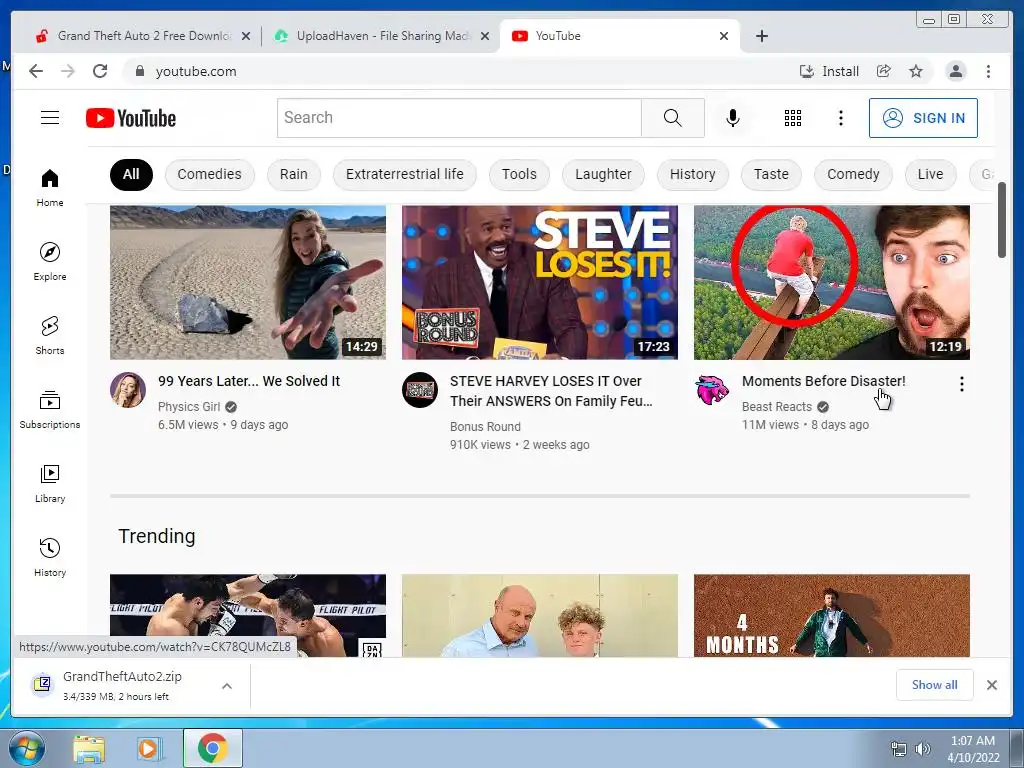Click the YouTube logo
Image resolution: width=1024 pixels, height=768 pixels.
tap(131, 118)
